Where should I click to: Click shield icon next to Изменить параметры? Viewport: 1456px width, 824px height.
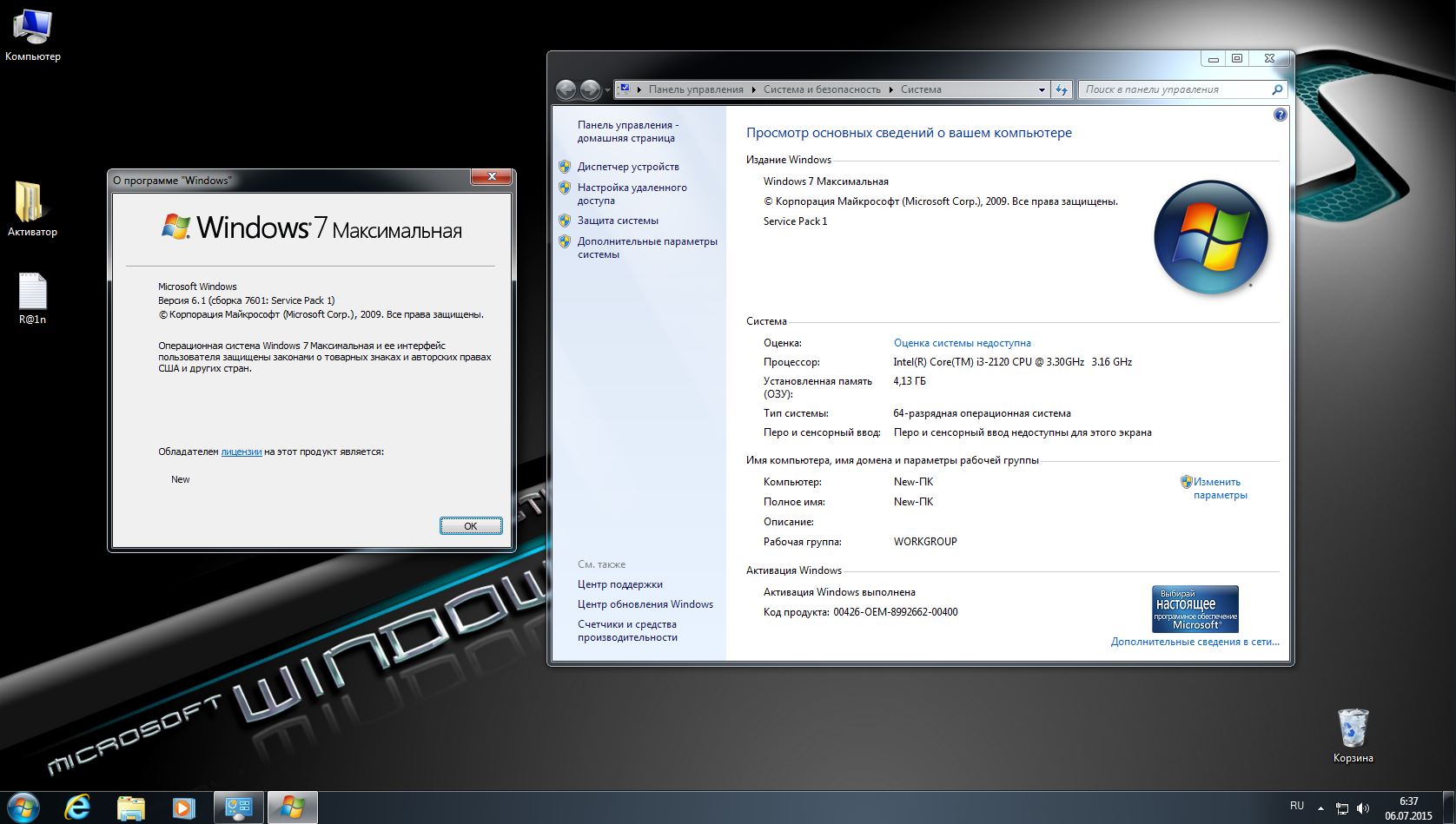pyautogui.click(x=1186, y=482)
